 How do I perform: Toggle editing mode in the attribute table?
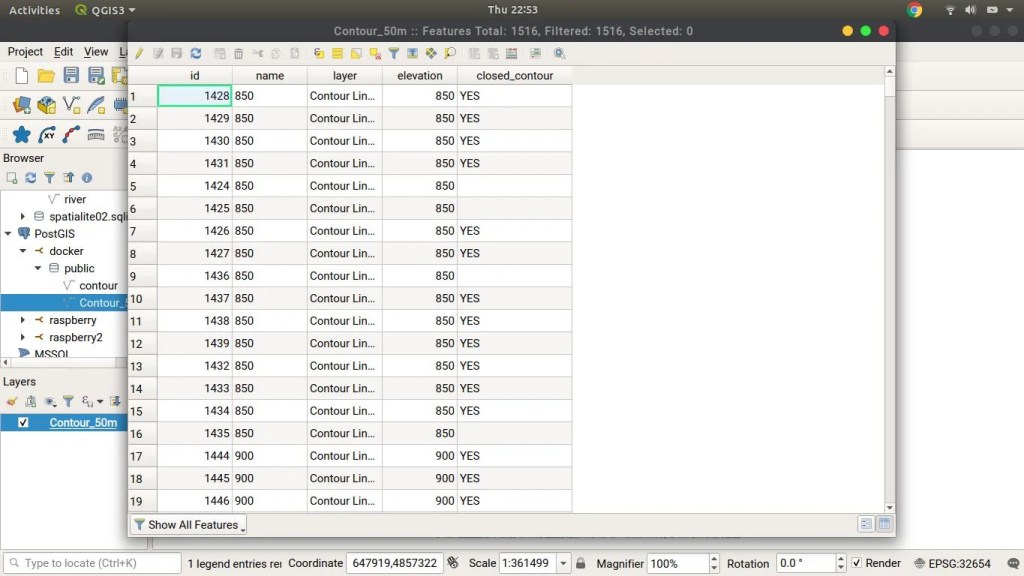(137, 53)
